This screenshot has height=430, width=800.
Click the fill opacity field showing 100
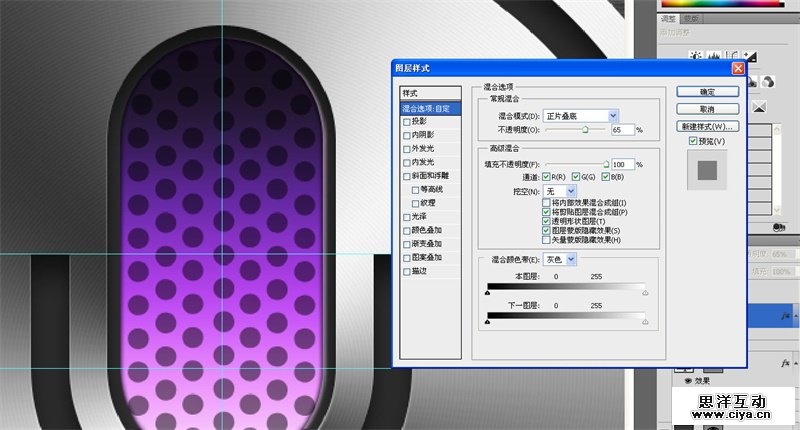point(622,164)
